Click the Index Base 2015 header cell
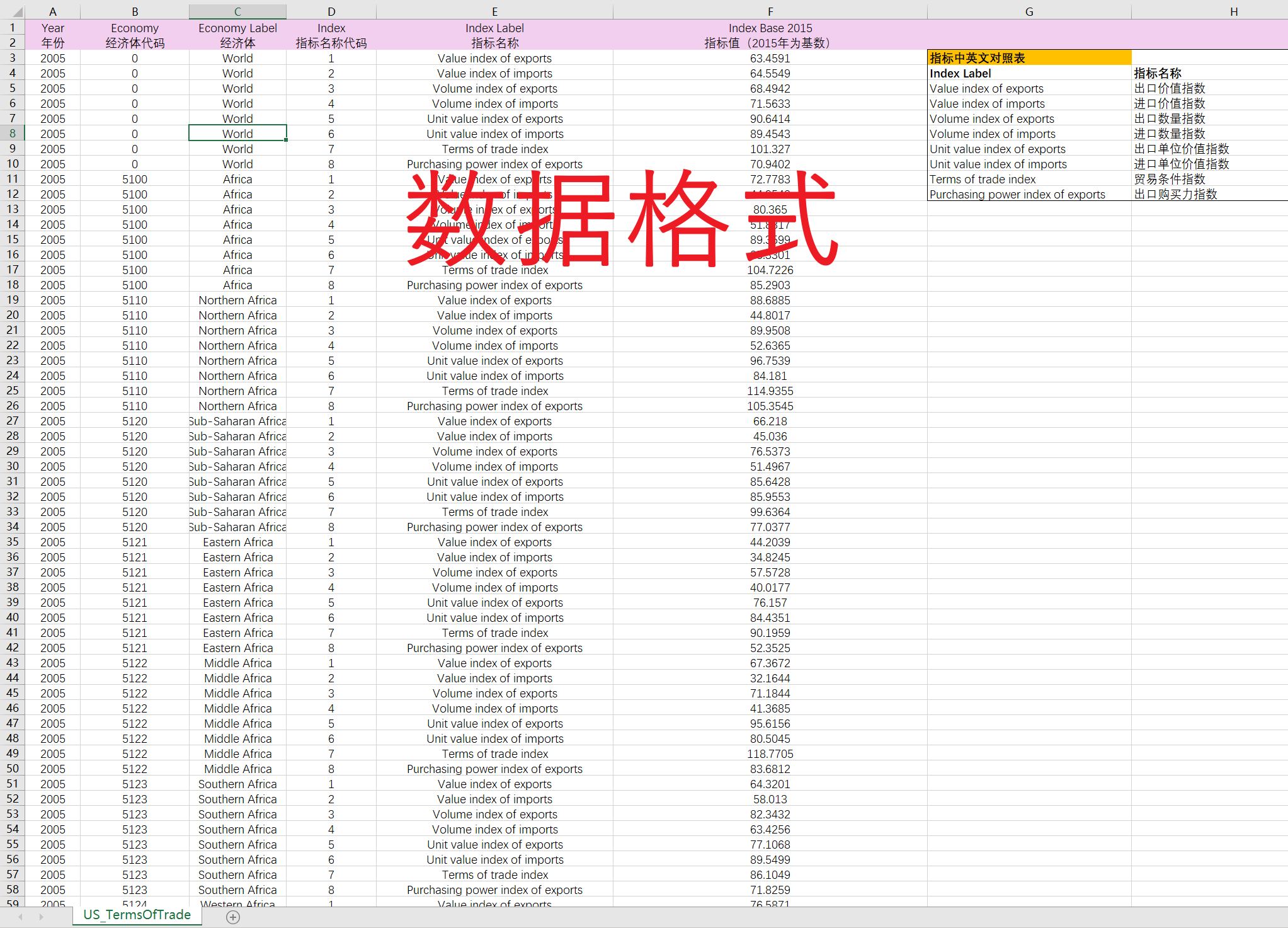This screenshot has width=1288, height=928. [x=770, y=28]
